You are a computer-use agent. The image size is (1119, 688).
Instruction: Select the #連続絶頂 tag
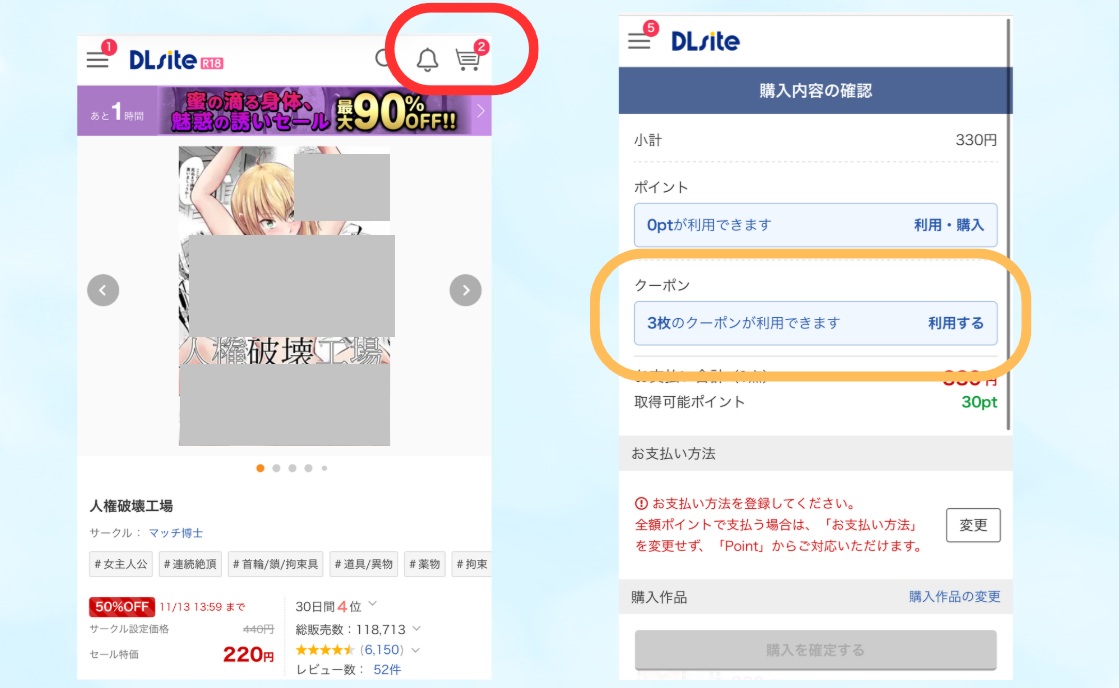click(190, 564)
